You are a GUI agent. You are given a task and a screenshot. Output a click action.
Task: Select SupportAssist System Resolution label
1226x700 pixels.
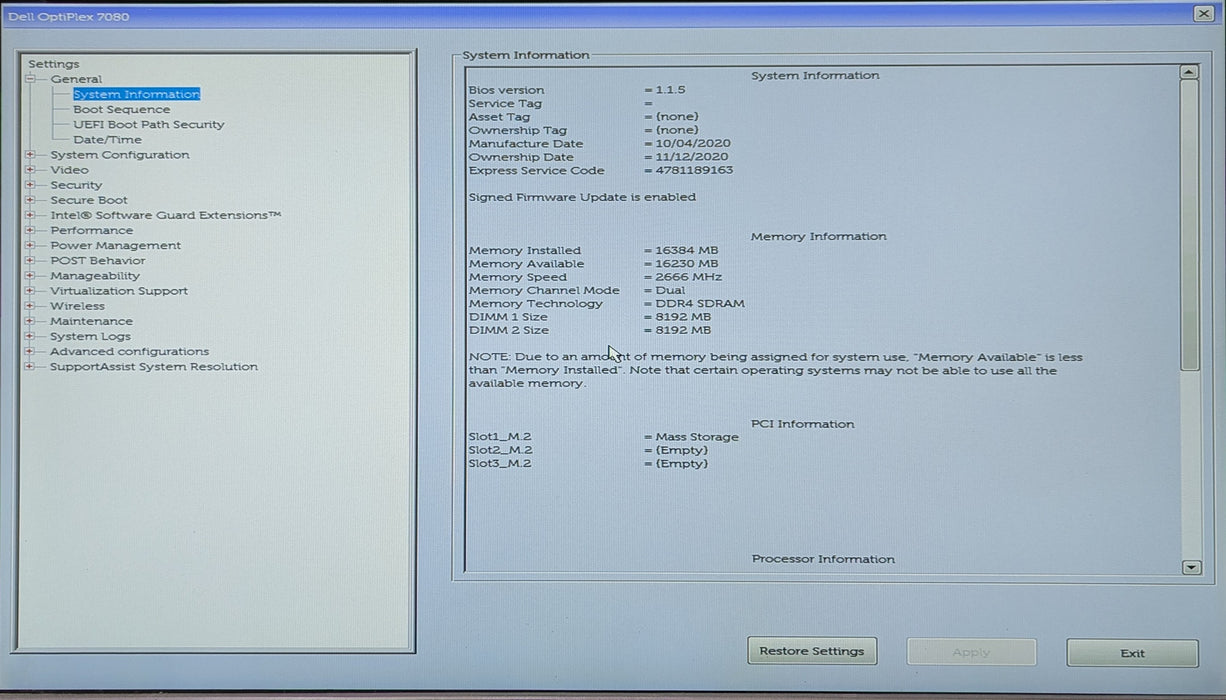[153, 367]
